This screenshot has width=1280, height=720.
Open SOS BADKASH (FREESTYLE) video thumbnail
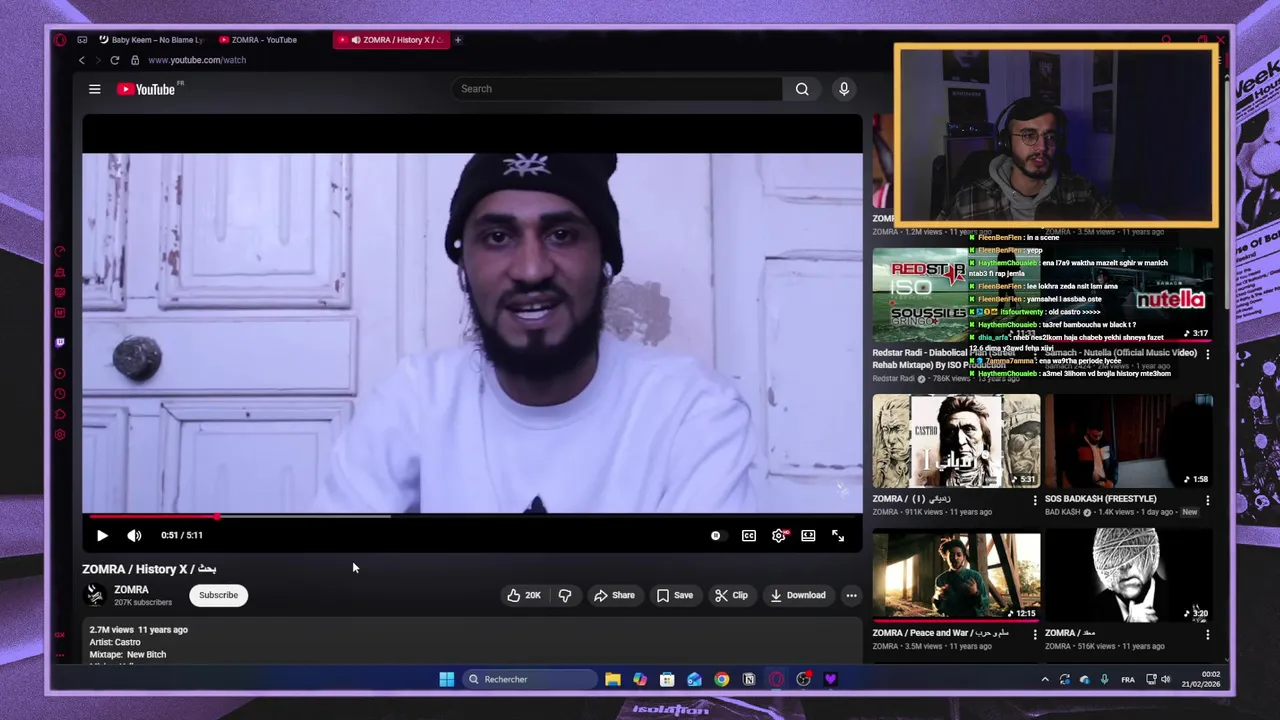click(1129, 441)
